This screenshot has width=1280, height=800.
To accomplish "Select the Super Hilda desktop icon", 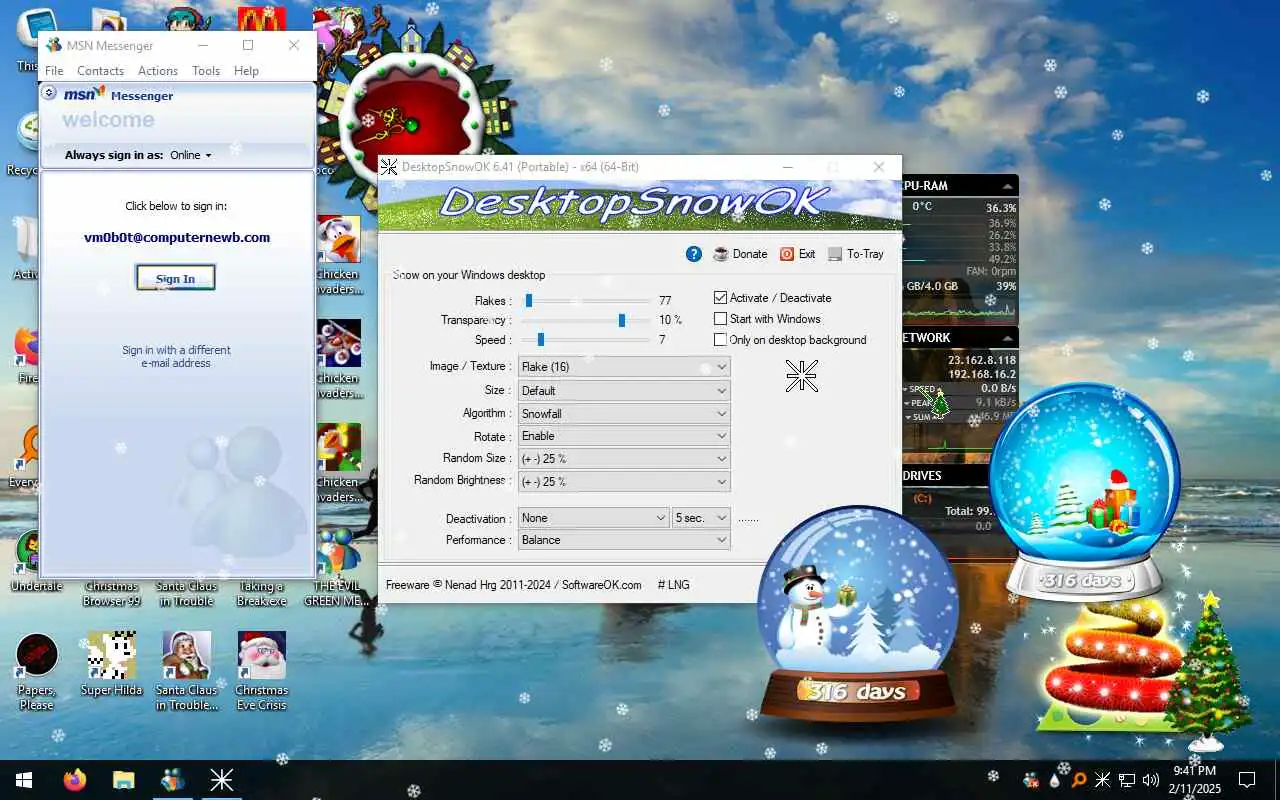I will point(111,665).
